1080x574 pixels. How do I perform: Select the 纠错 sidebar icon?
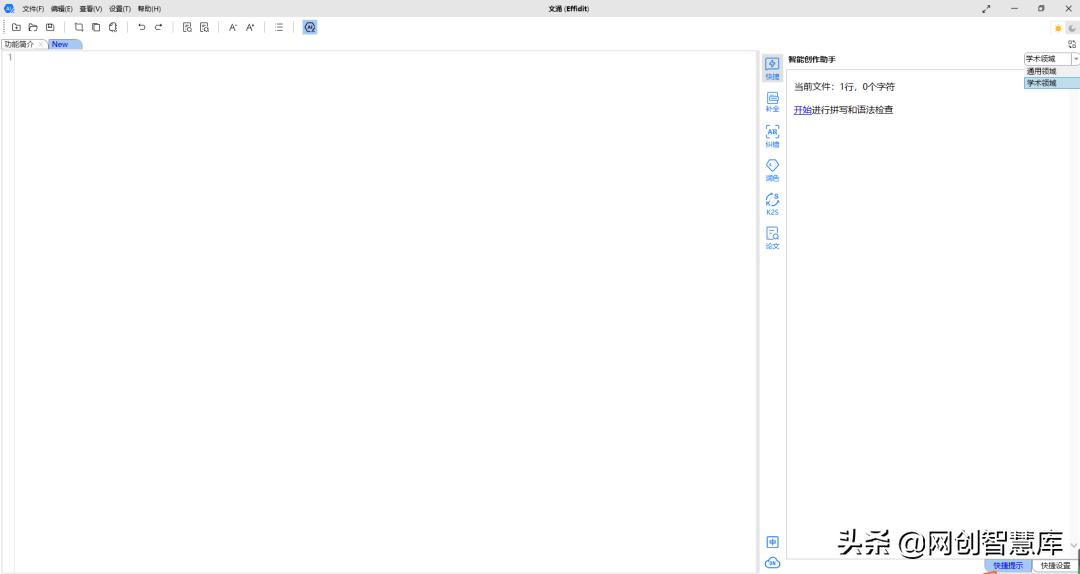[772, 136]
